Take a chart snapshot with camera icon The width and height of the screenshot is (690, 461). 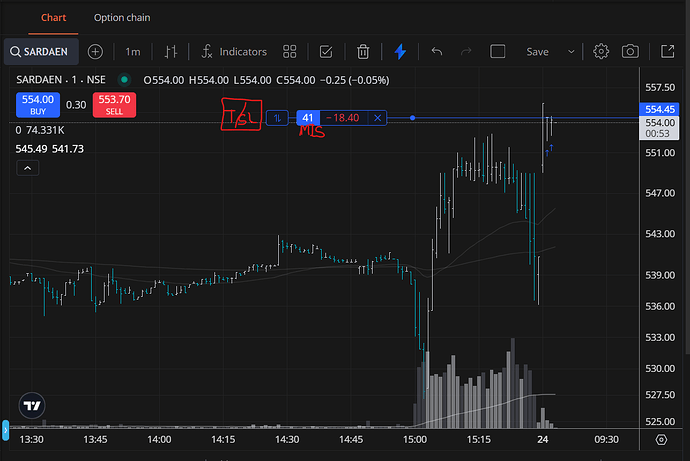click(630, 51)
